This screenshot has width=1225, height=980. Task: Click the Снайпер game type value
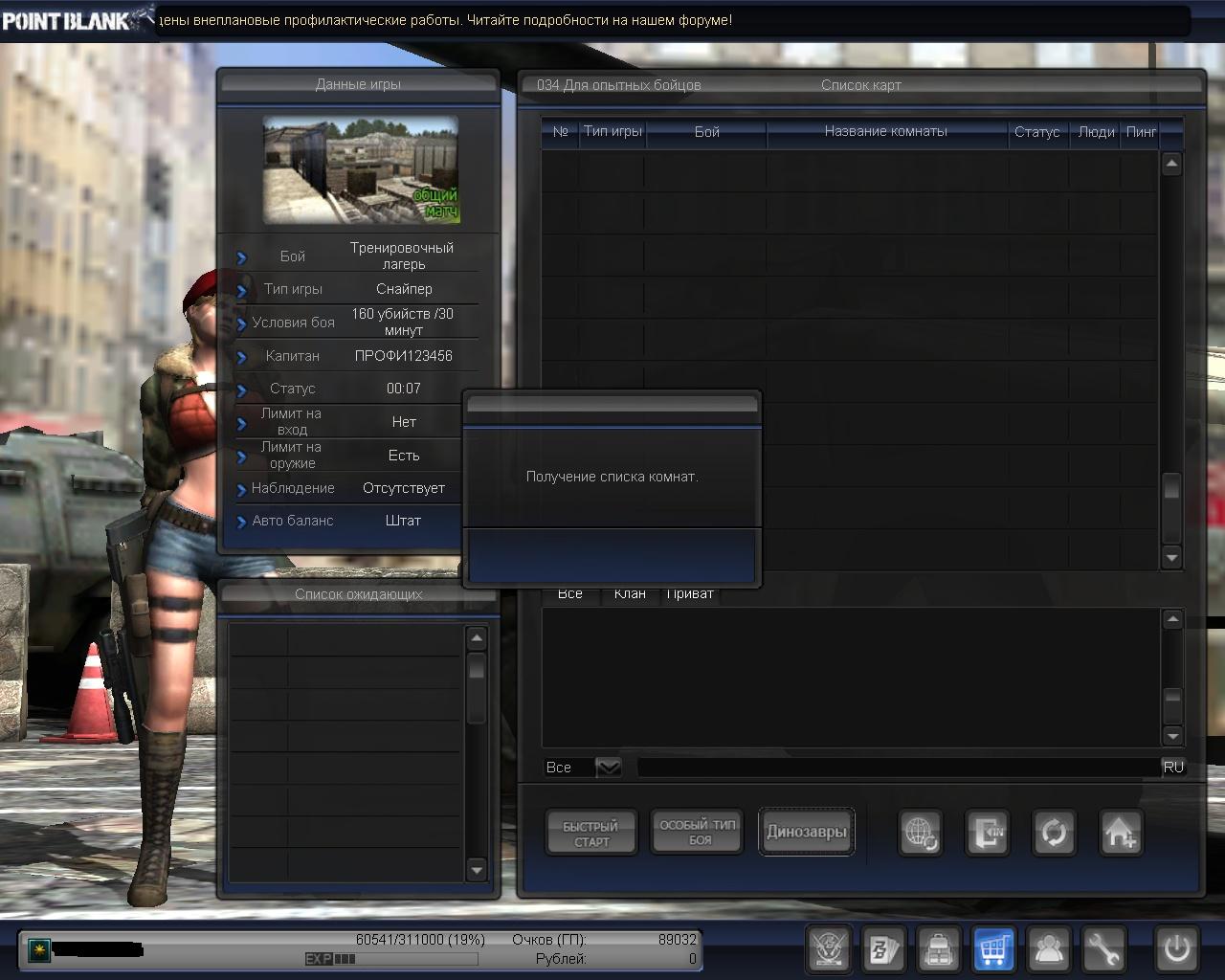click(x=404, y=289)
